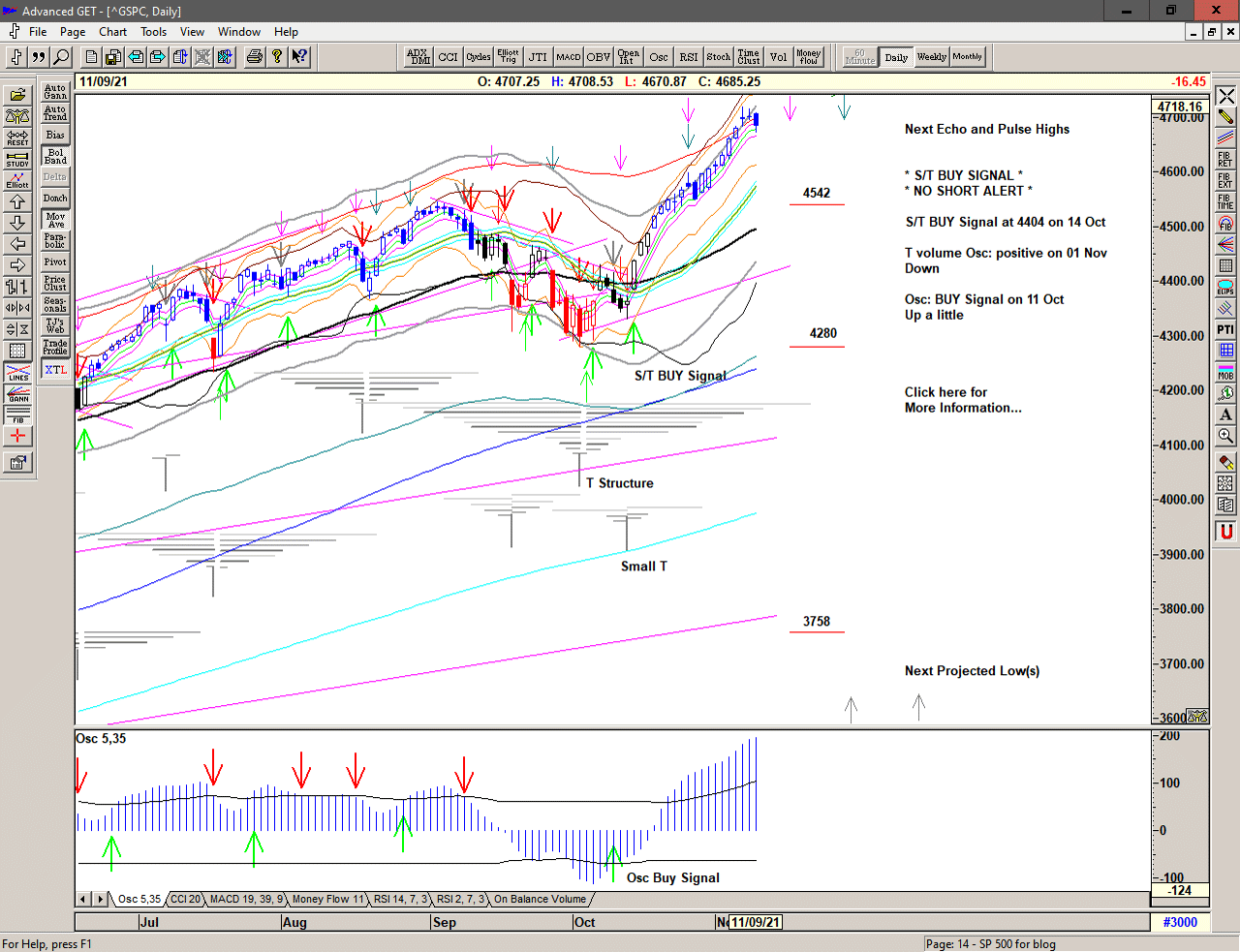The height and width of the screenshot is (952, 1240).
Task: Toggle the Bol Band study
Action: click(55, 156)
